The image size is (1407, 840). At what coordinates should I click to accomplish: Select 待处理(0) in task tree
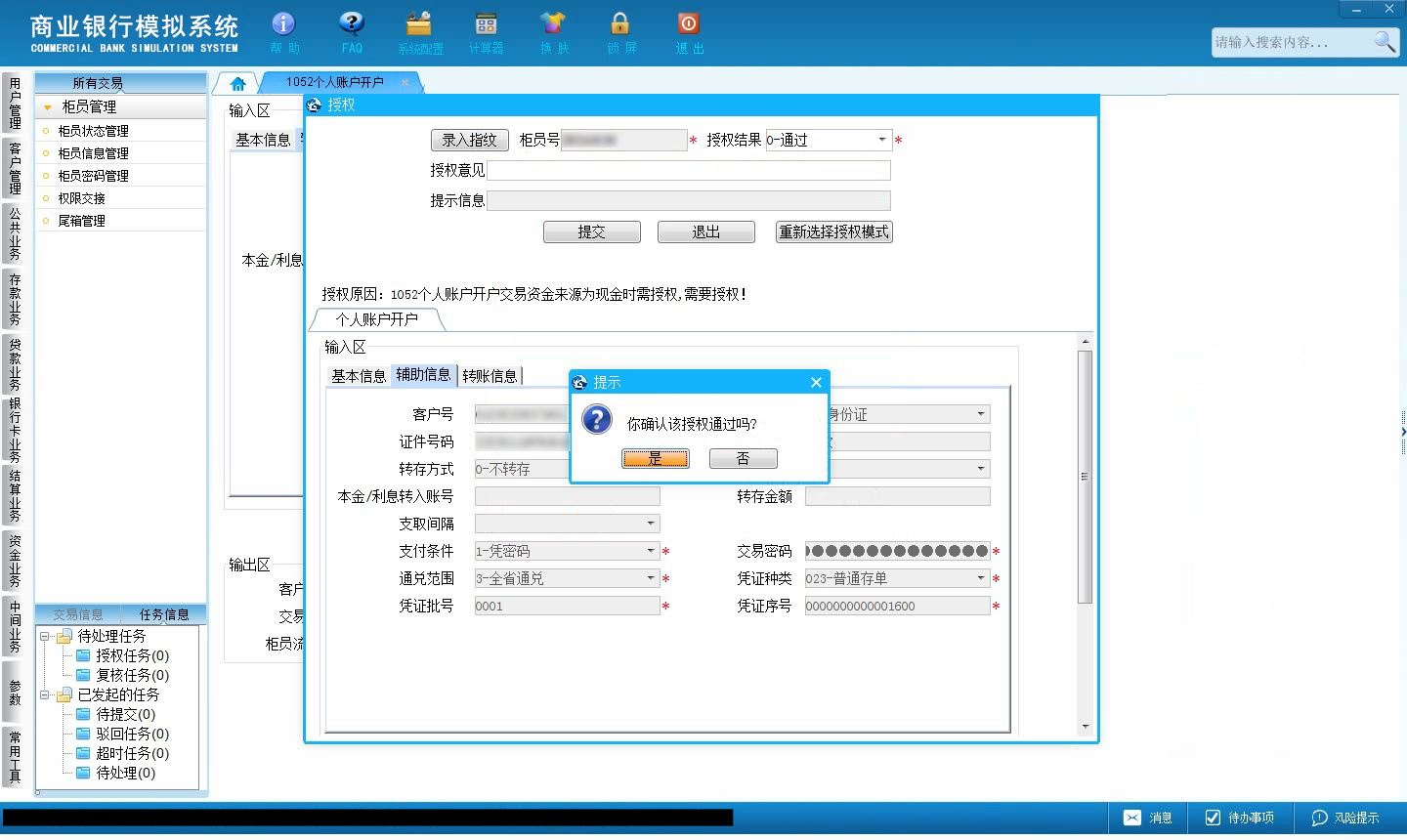point(116,773)
